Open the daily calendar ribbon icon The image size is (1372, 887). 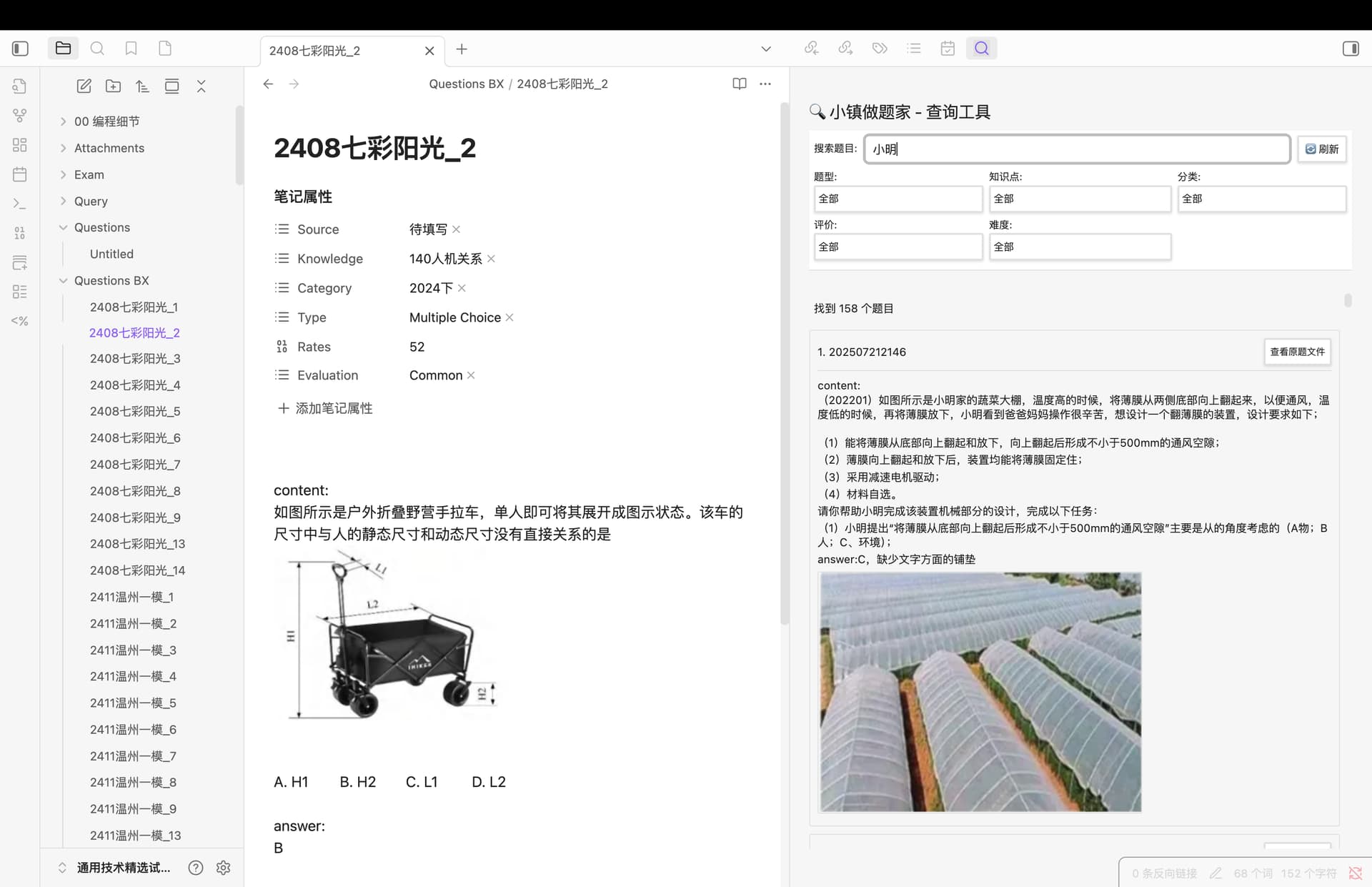click(x=20, y=174)
